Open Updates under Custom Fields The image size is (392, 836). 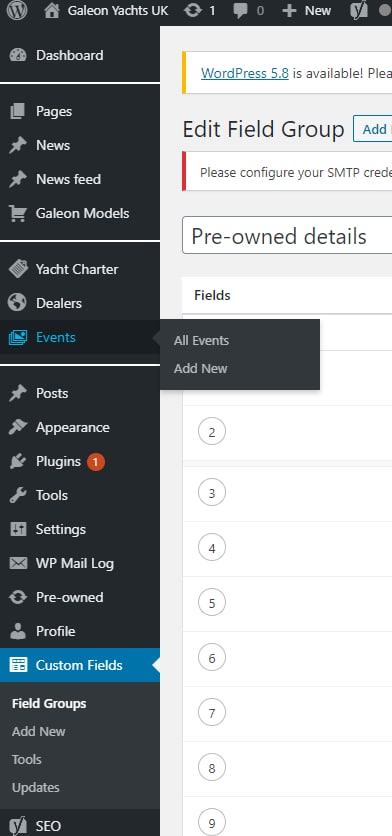36,787
